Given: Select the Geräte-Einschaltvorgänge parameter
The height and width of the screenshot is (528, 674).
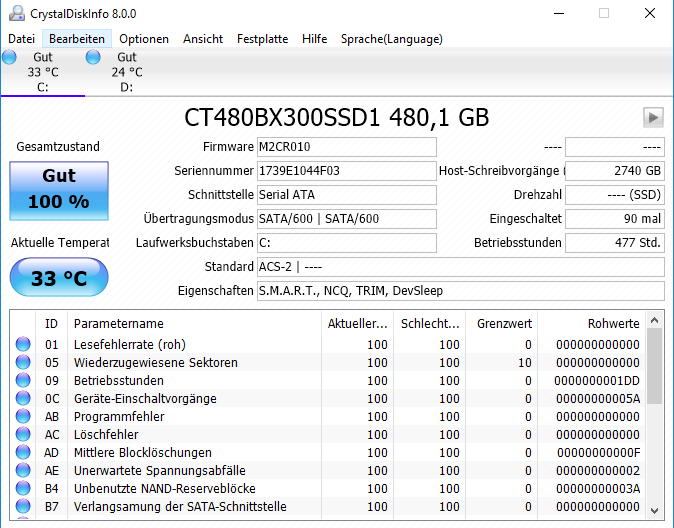Looking at the screenshot, I should (x=328, y=399).
